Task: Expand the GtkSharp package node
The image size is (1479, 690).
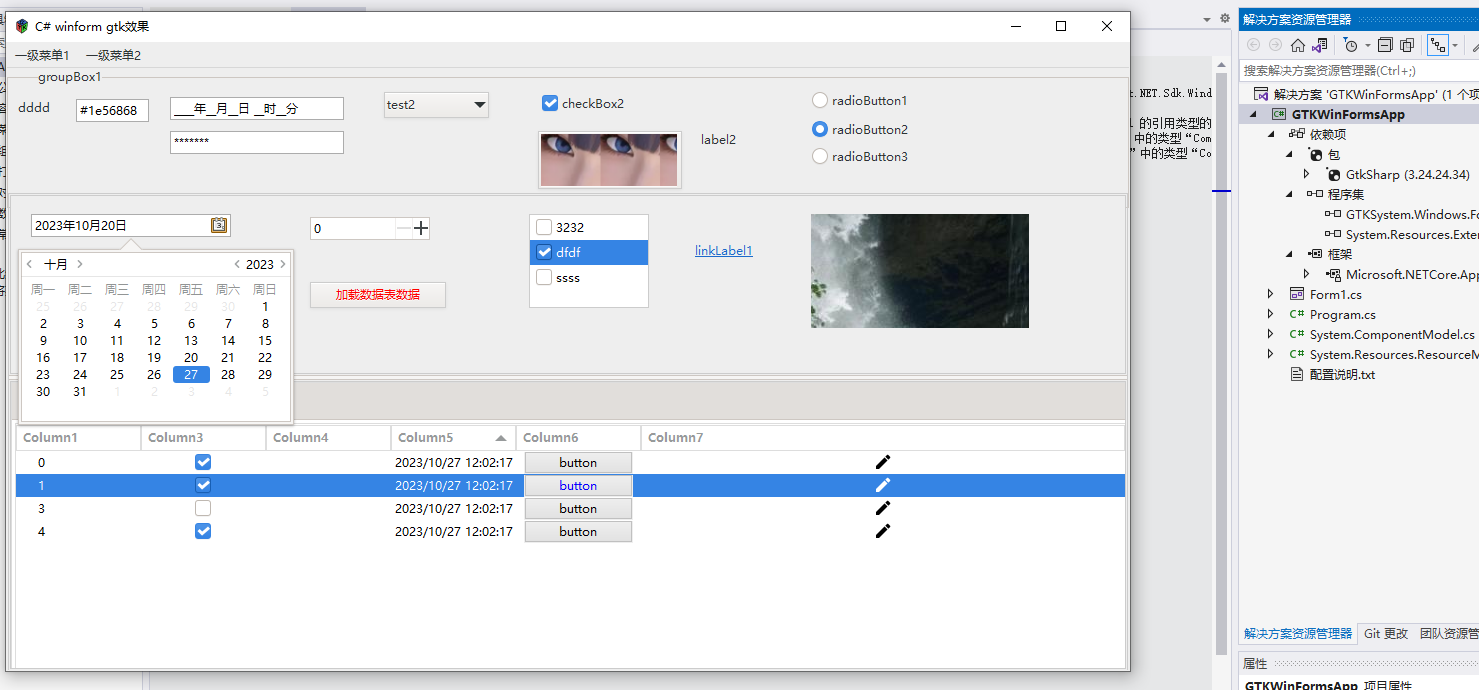Action: pyautogui.click(x=1306, y=174)
